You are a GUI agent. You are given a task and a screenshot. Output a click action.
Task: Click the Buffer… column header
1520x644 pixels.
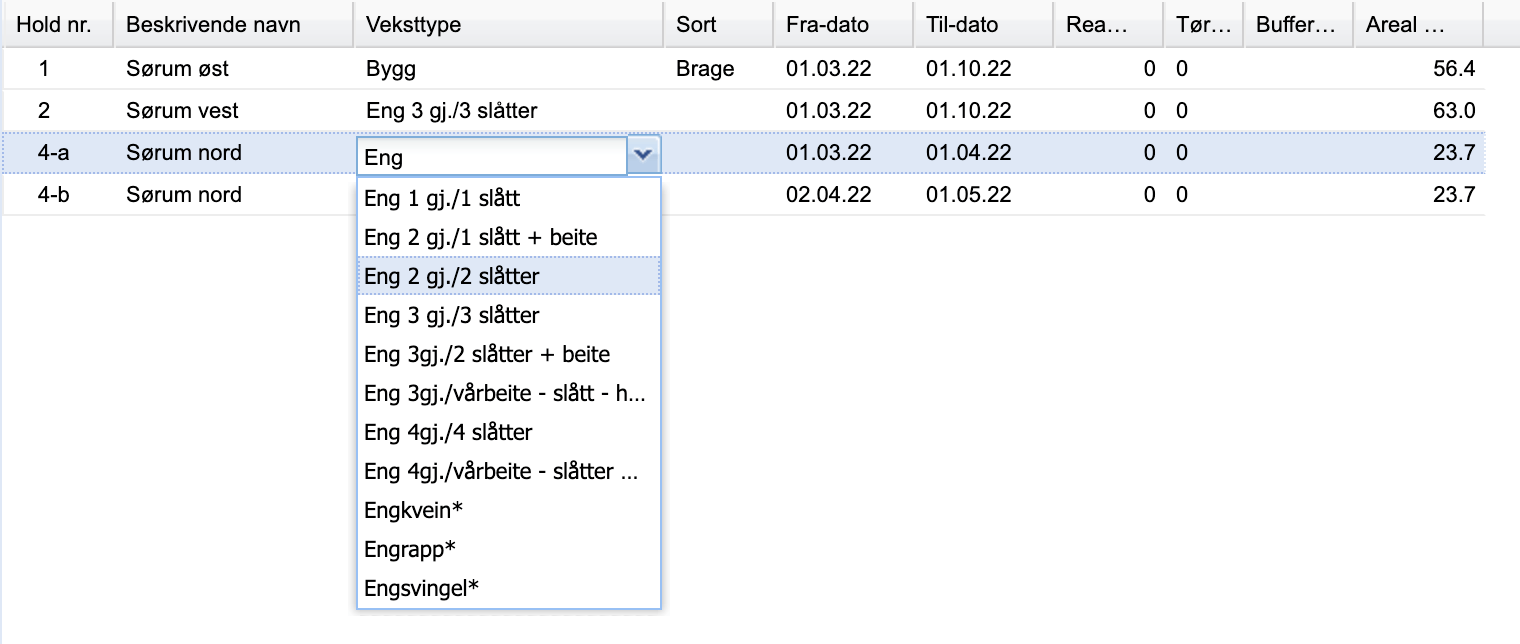pos(1299,24)
